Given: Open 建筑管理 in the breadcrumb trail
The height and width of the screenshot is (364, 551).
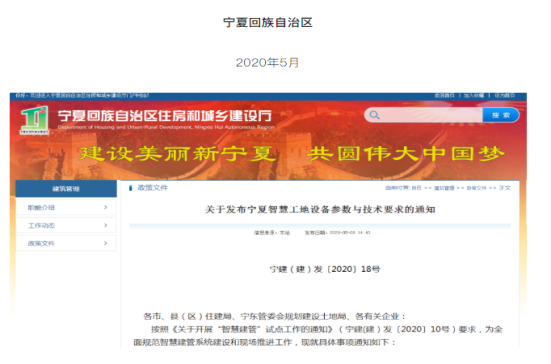Looking at the screenshot, I should click(x=444, y=188).
